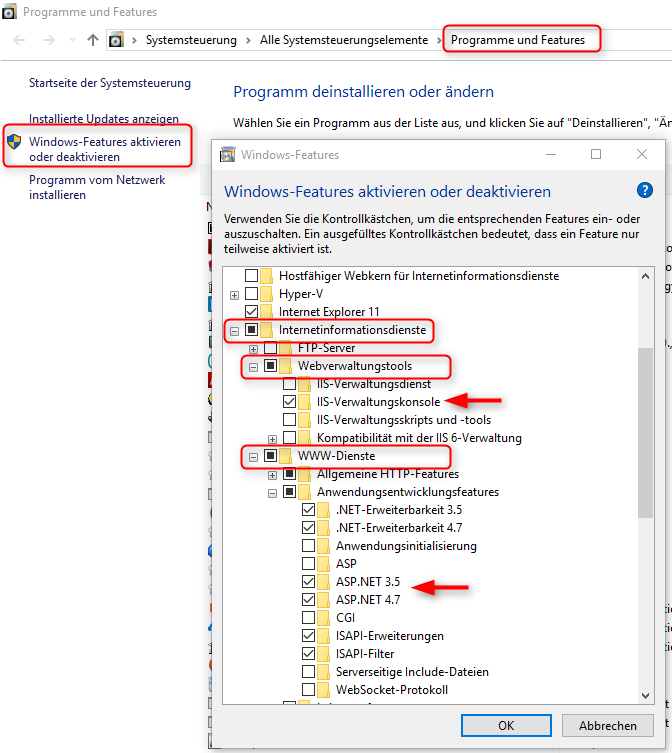Click the scroll up arrow of feature list
Screen dimensions: 672x753
(645, 276)
